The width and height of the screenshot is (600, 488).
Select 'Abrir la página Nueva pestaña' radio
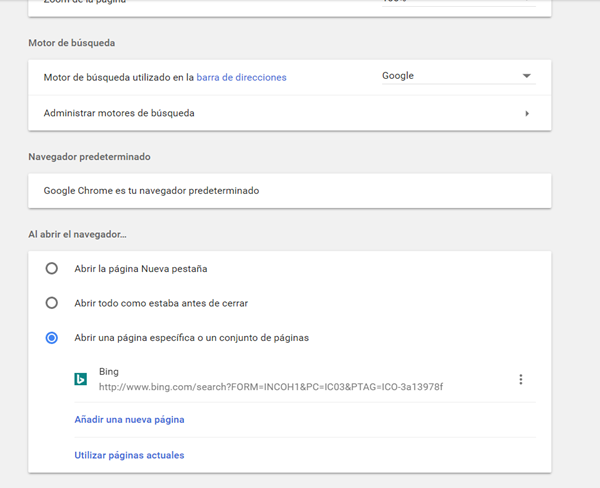pos(52,268)
